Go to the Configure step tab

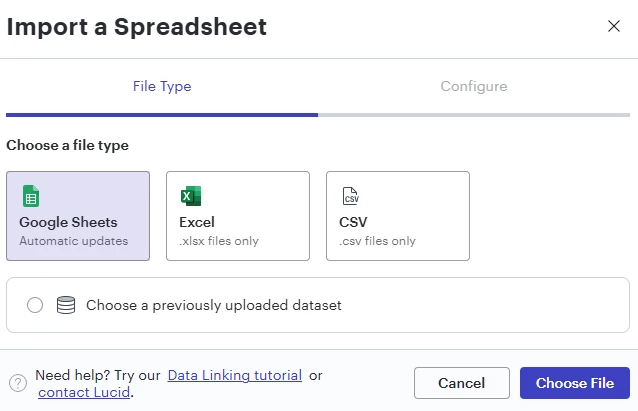point(474,86)
